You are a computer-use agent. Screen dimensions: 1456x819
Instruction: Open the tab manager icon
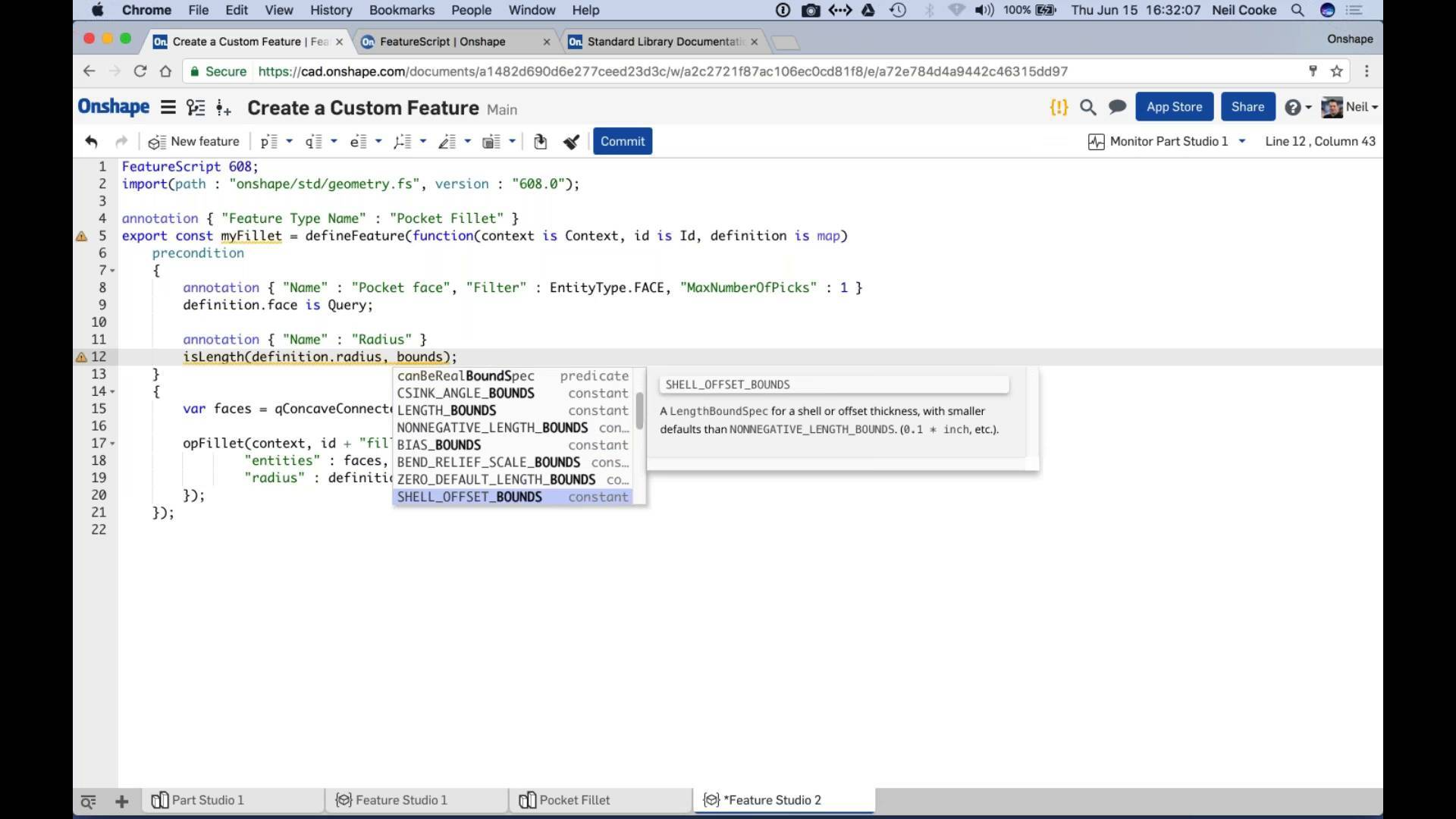(88, 801)
